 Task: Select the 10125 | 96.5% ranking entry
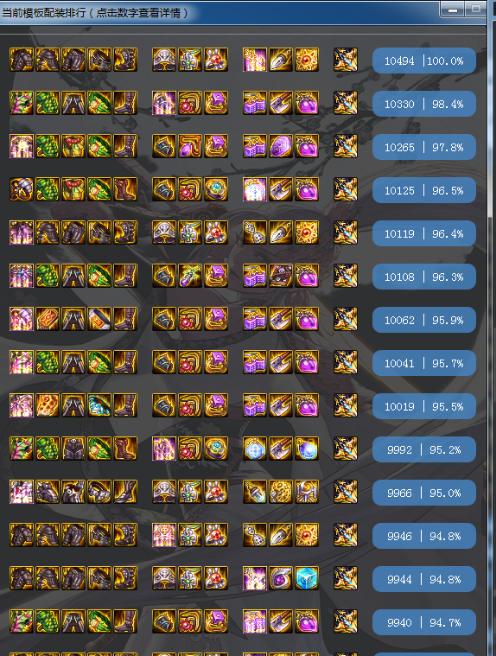click(424, 190)
